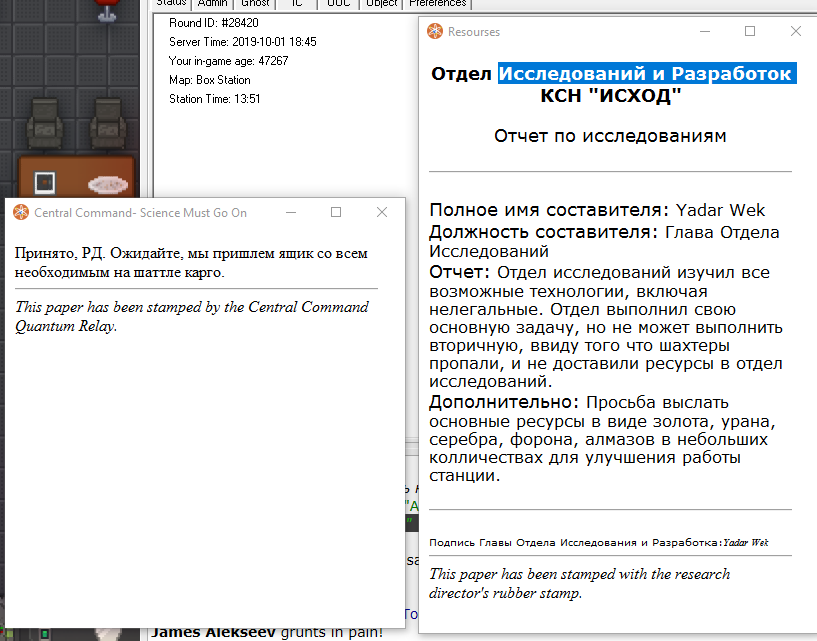
Task: Pick up the photo on the wooden table
Action: tap(45, 182)
